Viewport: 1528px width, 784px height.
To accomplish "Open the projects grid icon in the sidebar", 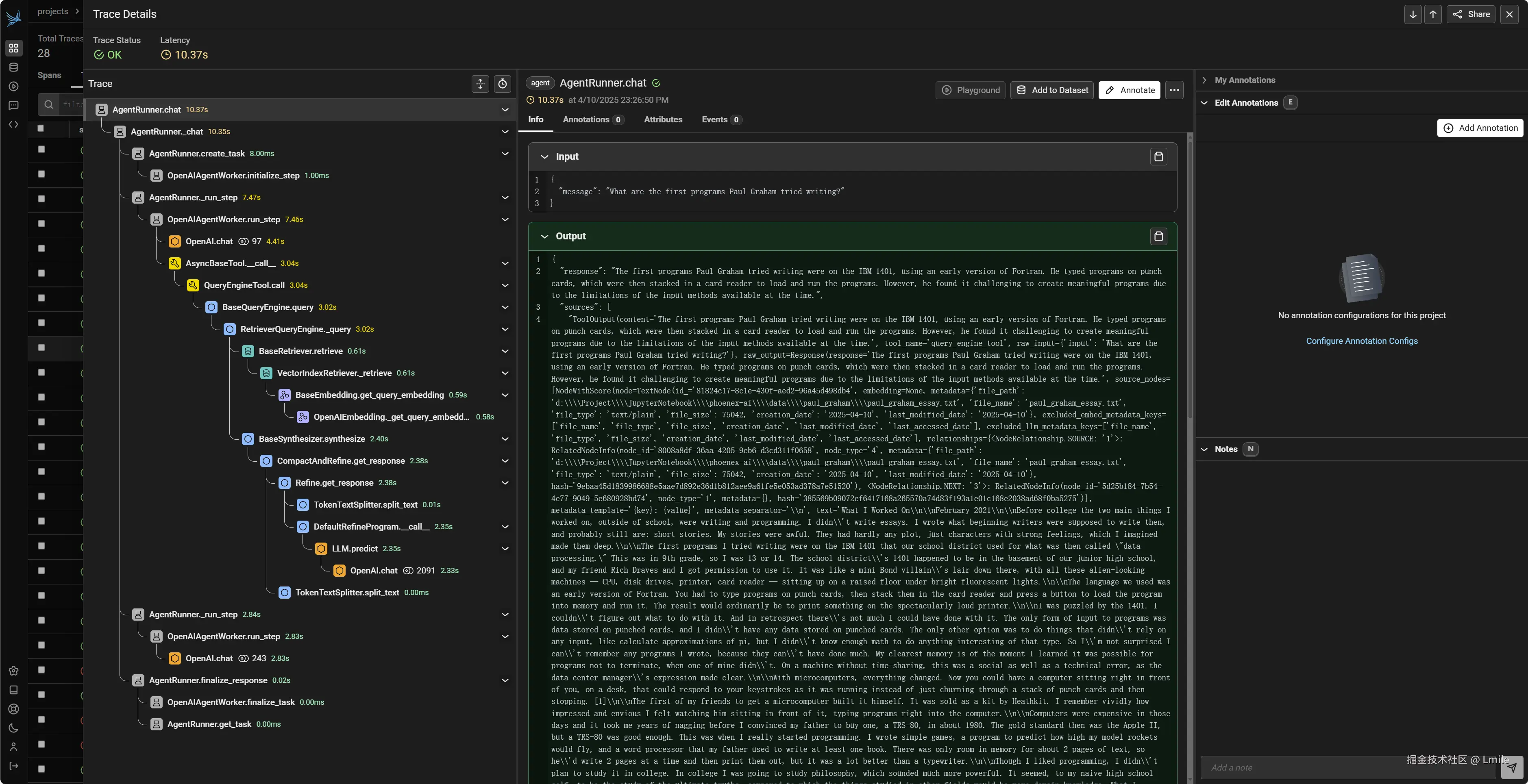I will click(14, 48).
